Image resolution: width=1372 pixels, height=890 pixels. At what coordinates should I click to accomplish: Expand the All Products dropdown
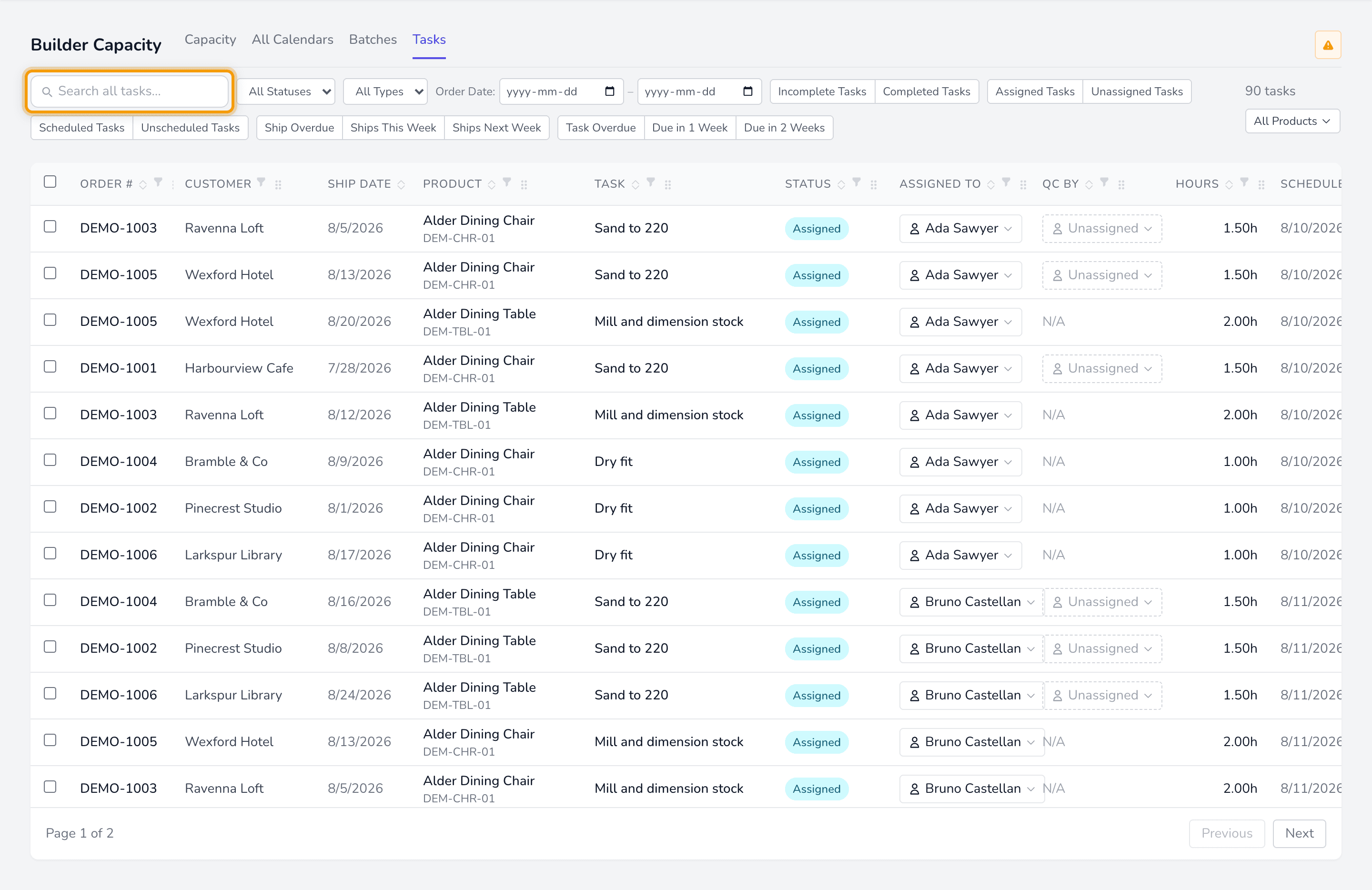pos(1292,121)
